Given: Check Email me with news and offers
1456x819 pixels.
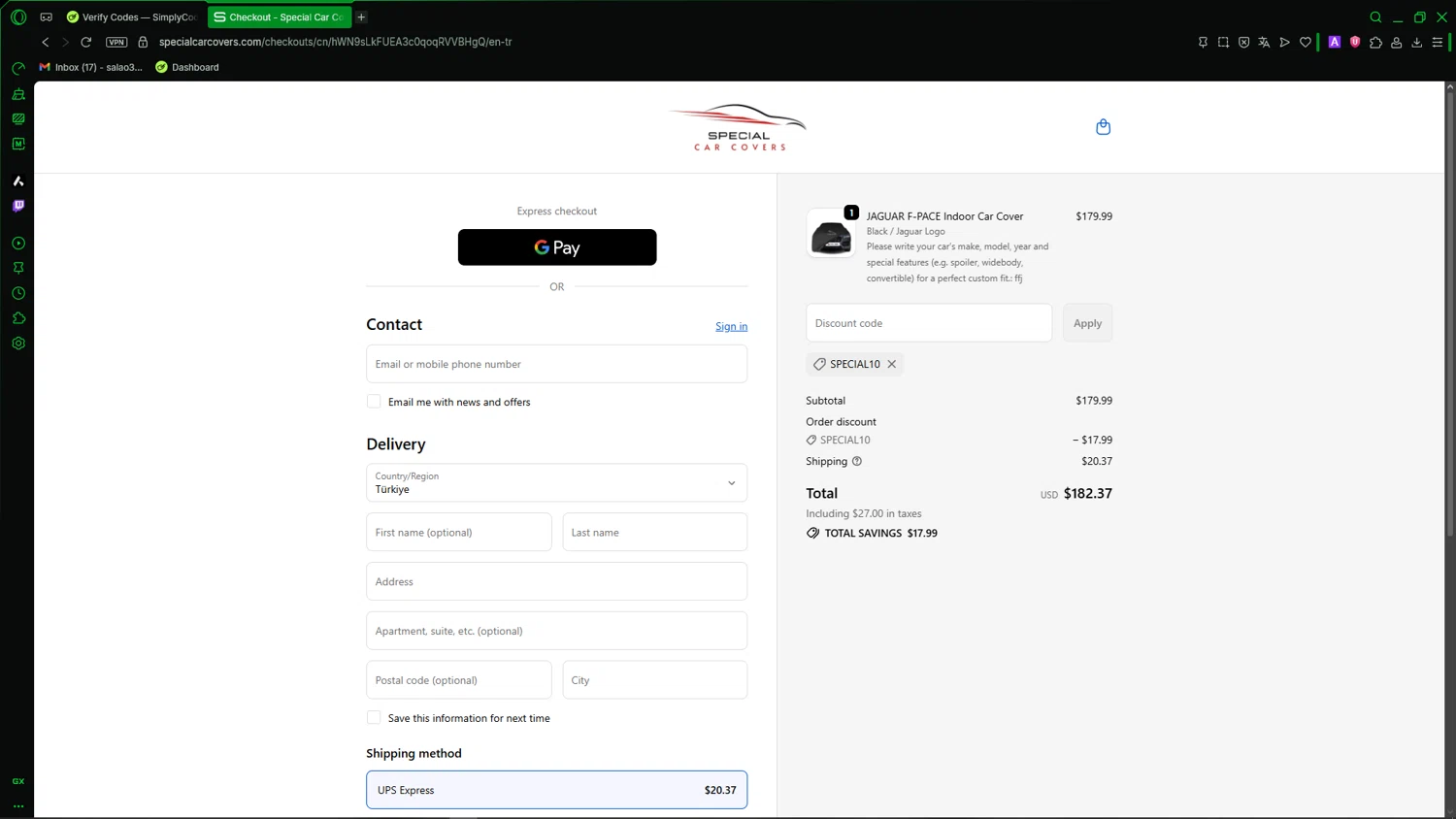Looking at the screenshot, I should point(374,402).
